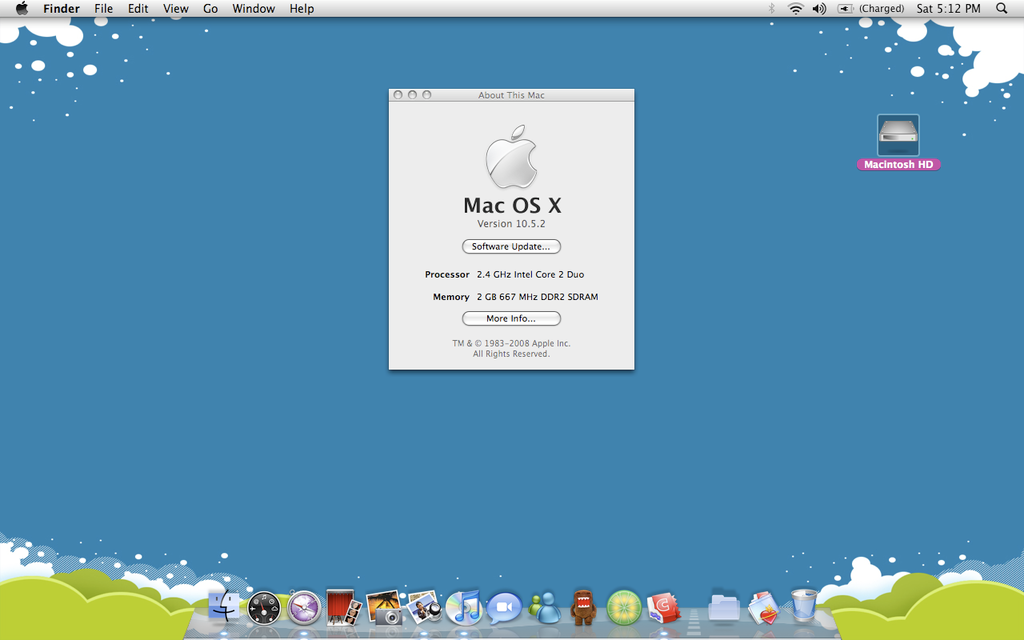Open LimeWire from the dock
The height and width of the screenshot is (640, 1024).
point(624,607)
